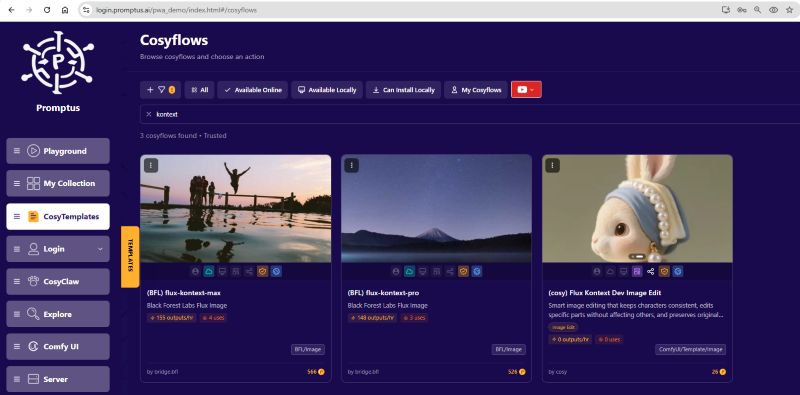Screen dimensions: 800x395
Task: Click the ComfyUI/Template/Image tag
Action: pyautogui.click(x=690, y=350)
